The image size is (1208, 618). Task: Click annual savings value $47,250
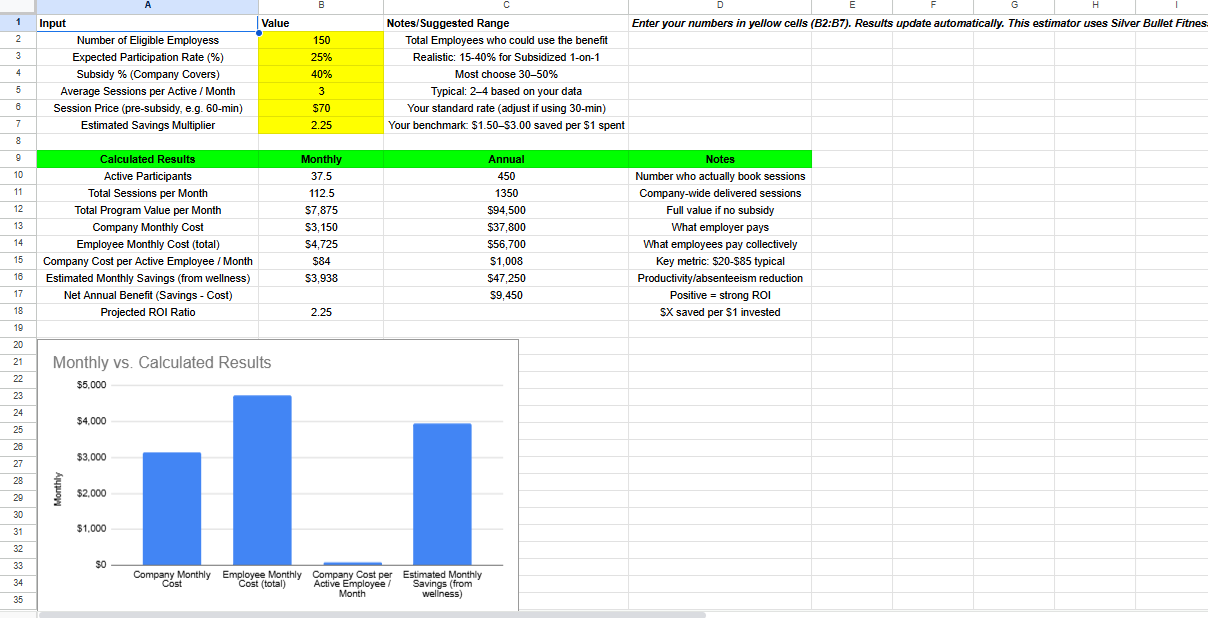506,278
